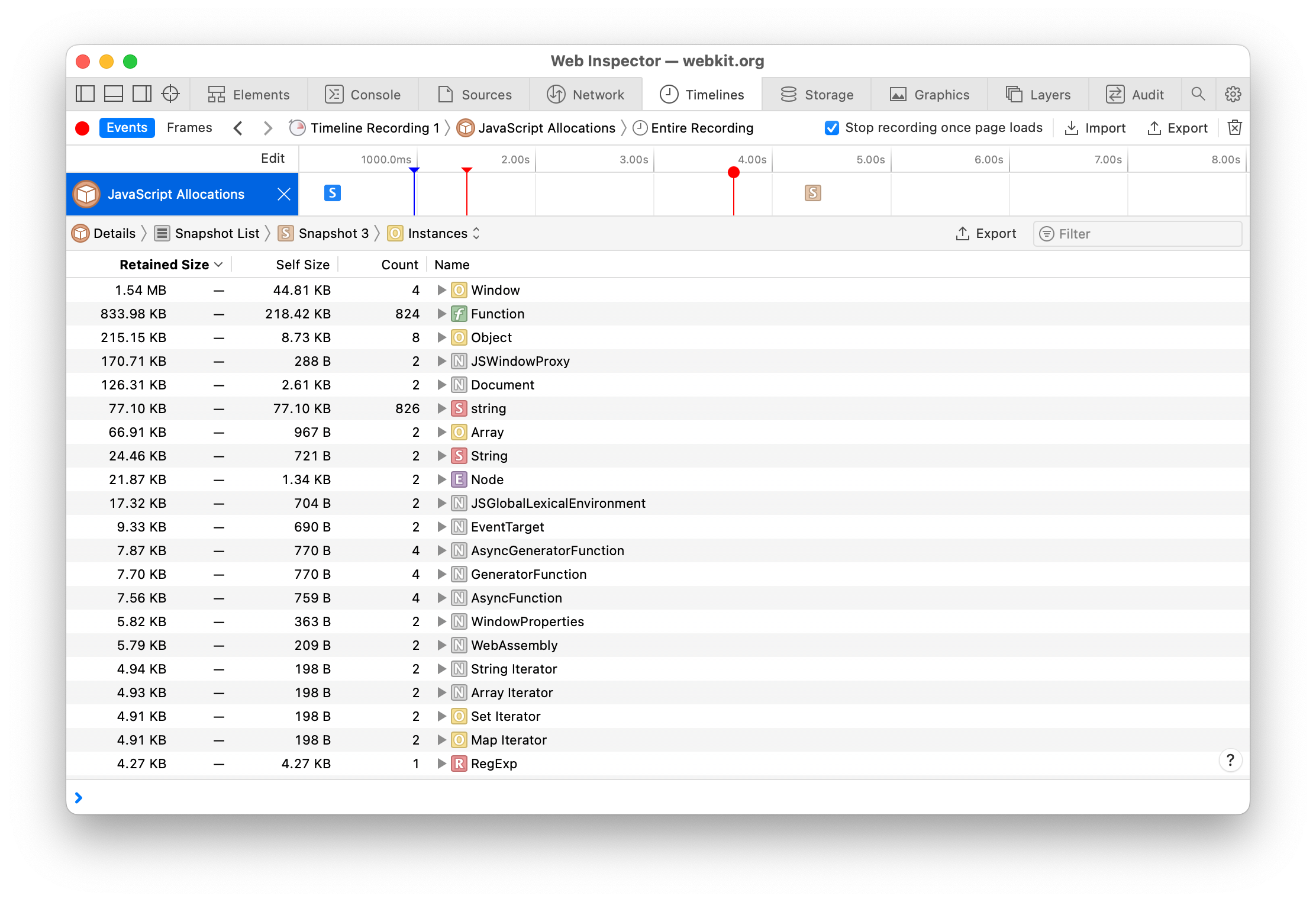Dock inspector to bottom icon
The width and height of the screenshot is (1316, 902).
point(114,94)
